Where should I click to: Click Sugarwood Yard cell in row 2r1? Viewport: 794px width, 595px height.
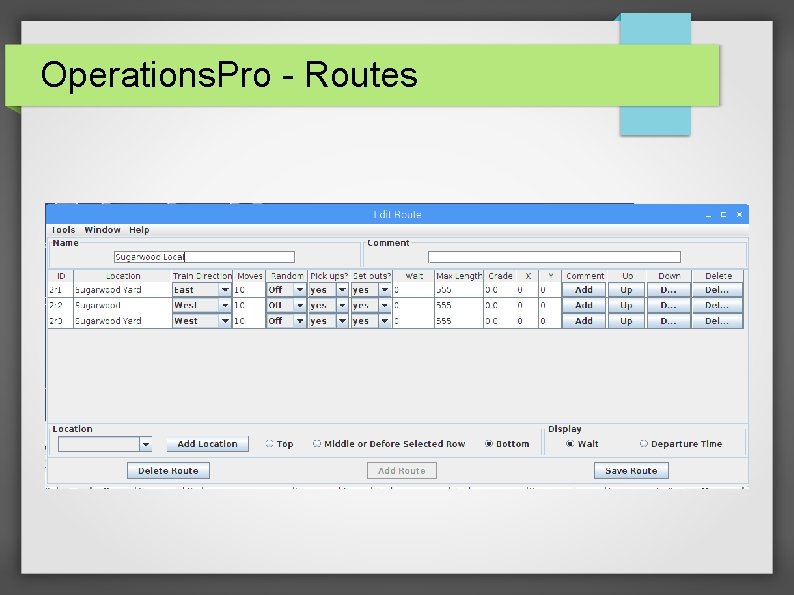123,290
